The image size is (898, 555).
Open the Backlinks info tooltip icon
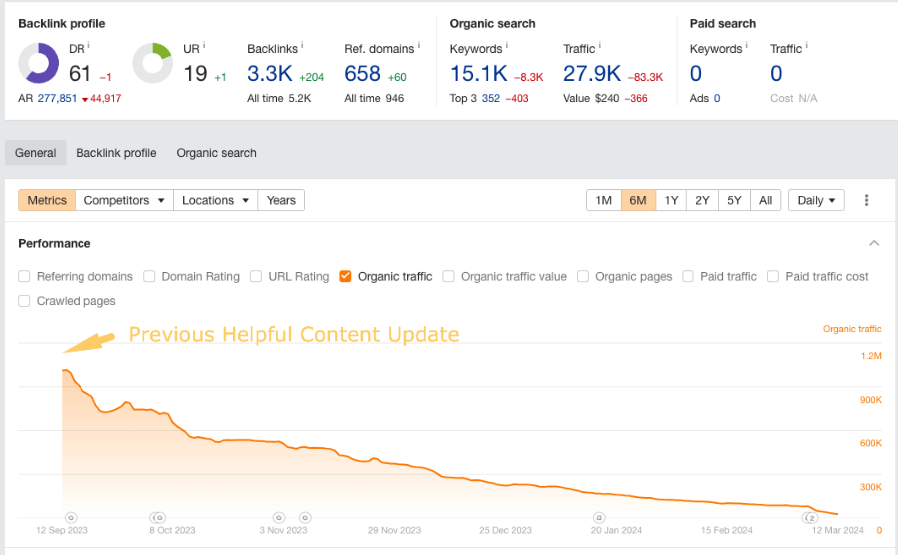pyautogui.click(x=302, y=46)
